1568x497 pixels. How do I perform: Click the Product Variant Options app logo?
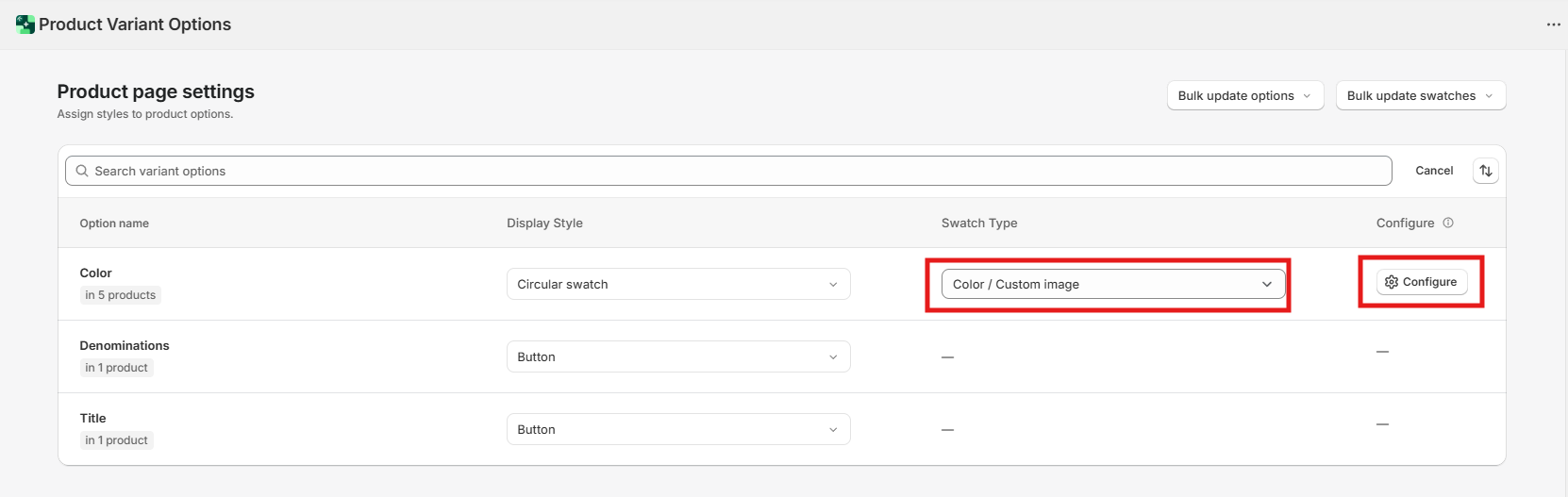pyautogui.click(x=25, y=25)
